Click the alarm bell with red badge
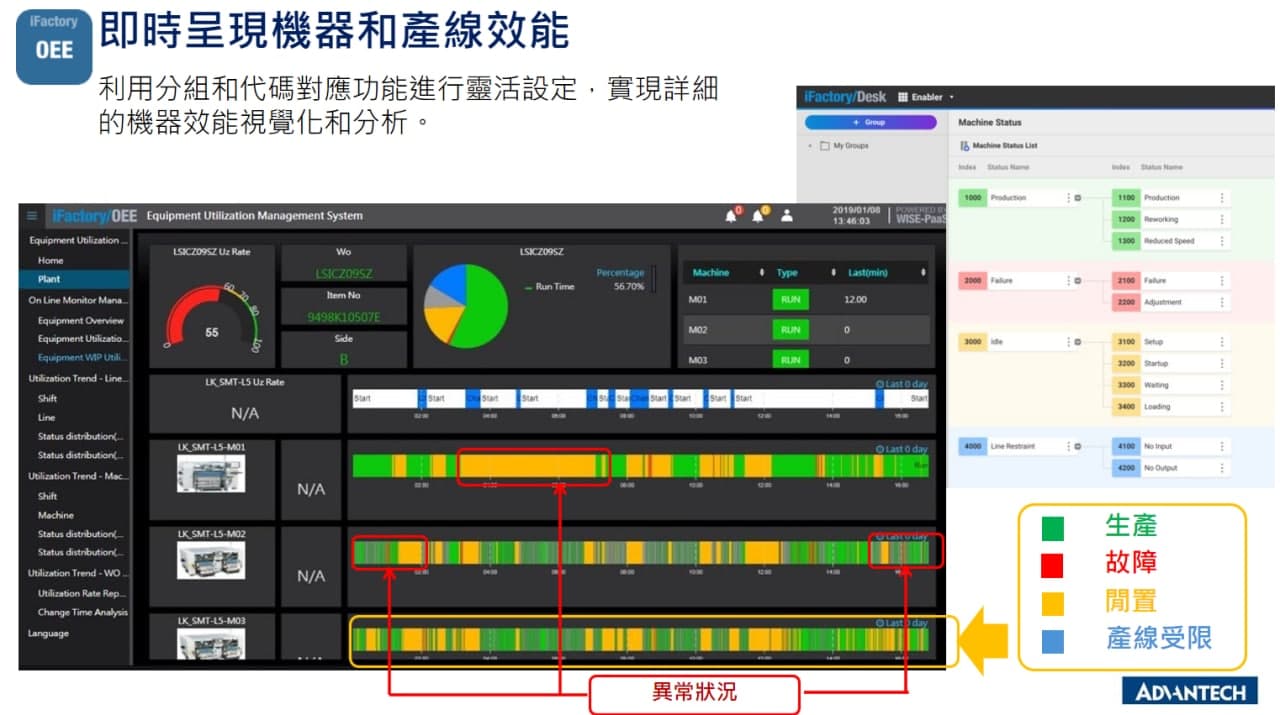 731,216
